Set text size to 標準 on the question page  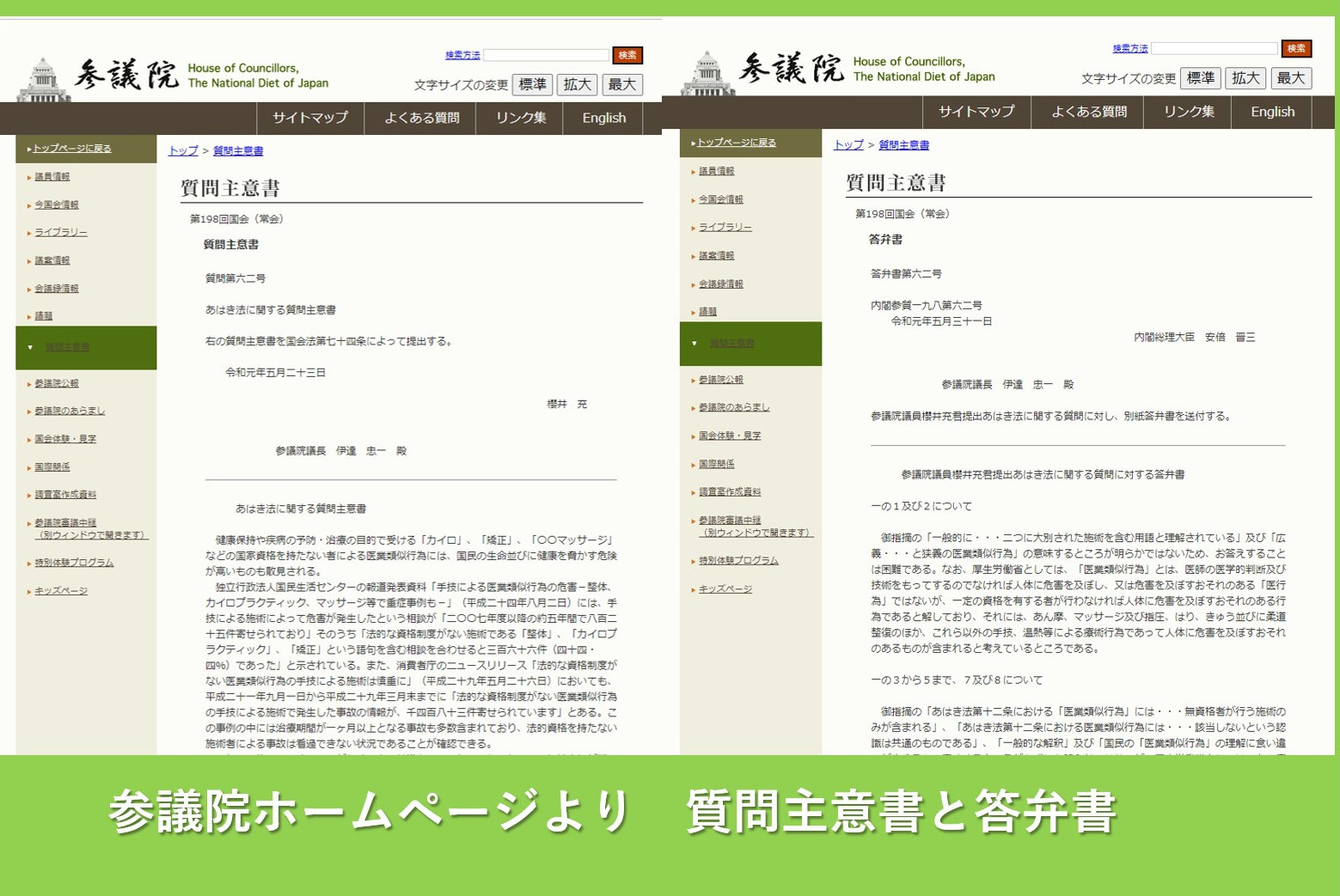(x=533, y=84)
